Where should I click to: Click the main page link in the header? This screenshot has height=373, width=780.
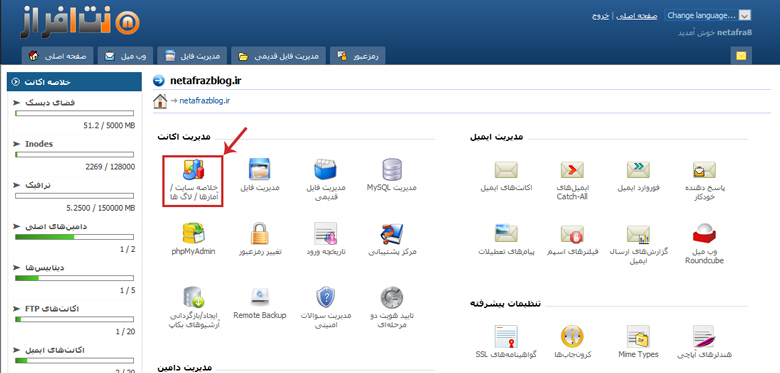click(637, 16)
